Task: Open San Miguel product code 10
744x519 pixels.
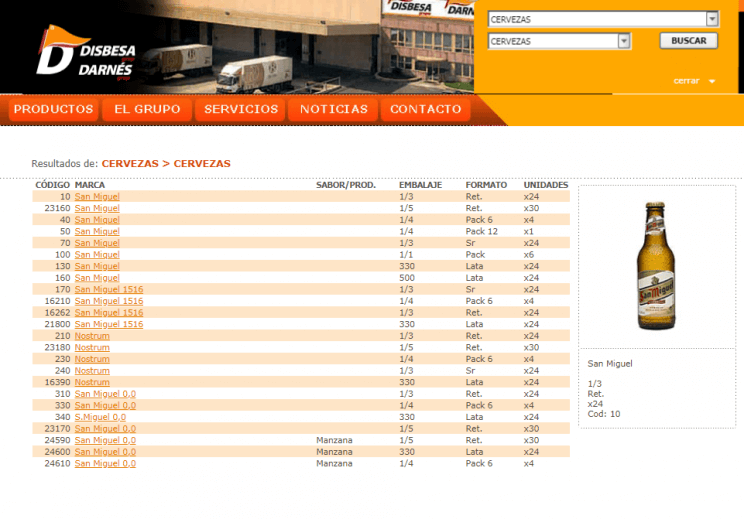Action: (97, 196)
